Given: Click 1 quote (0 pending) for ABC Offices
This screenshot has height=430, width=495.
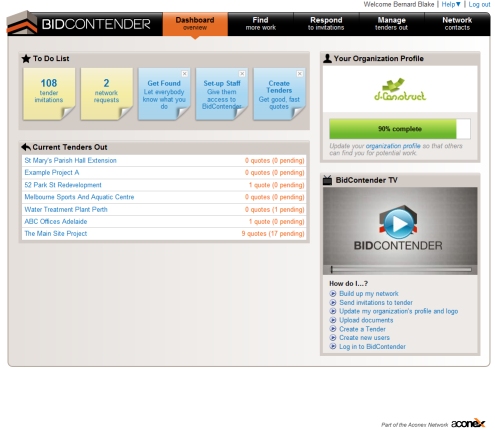Looking at the screenshot, I should [x=277, y=222].
